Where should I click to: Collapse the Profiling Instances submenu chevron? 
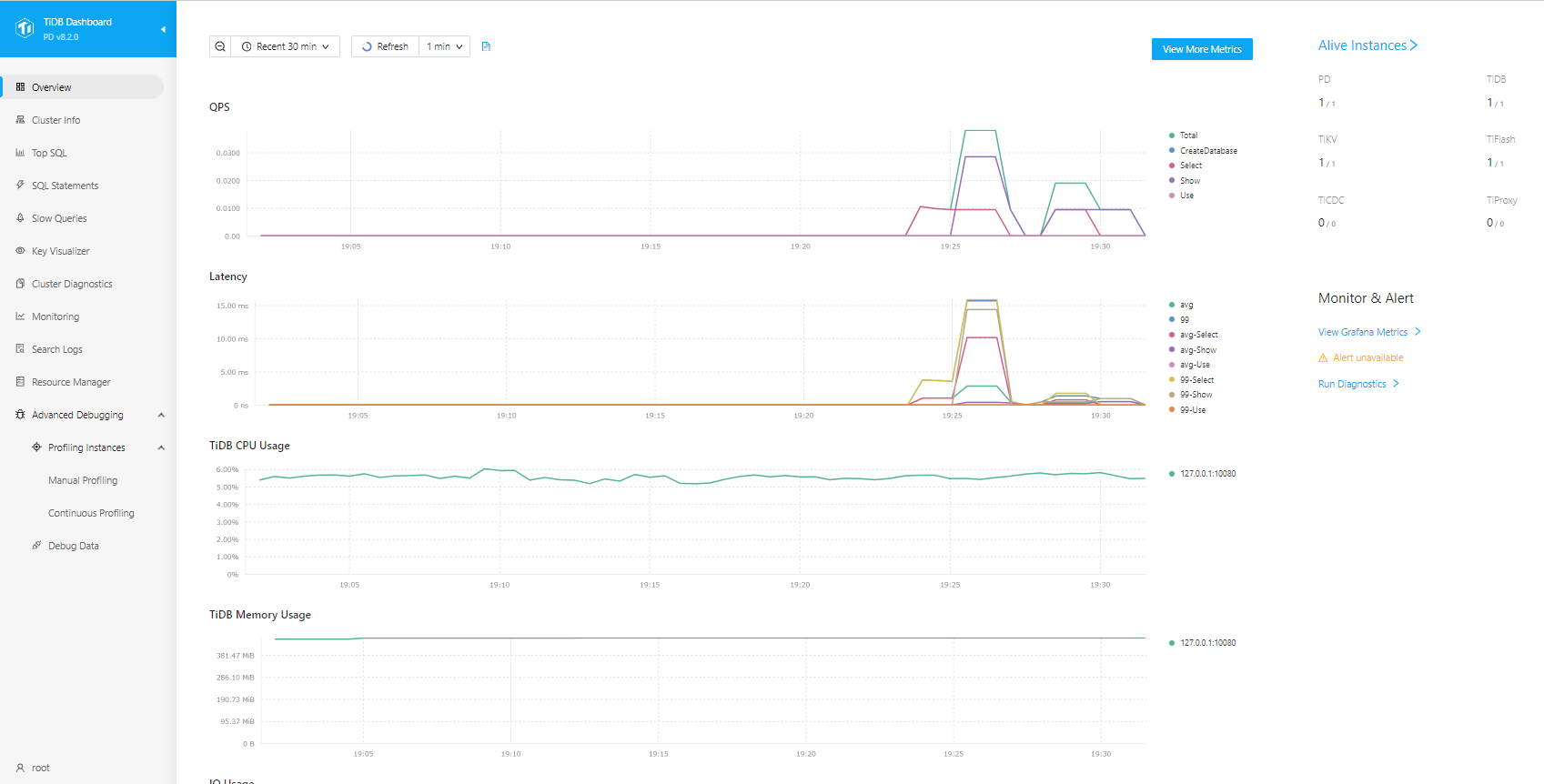click(x=161, y=447)
